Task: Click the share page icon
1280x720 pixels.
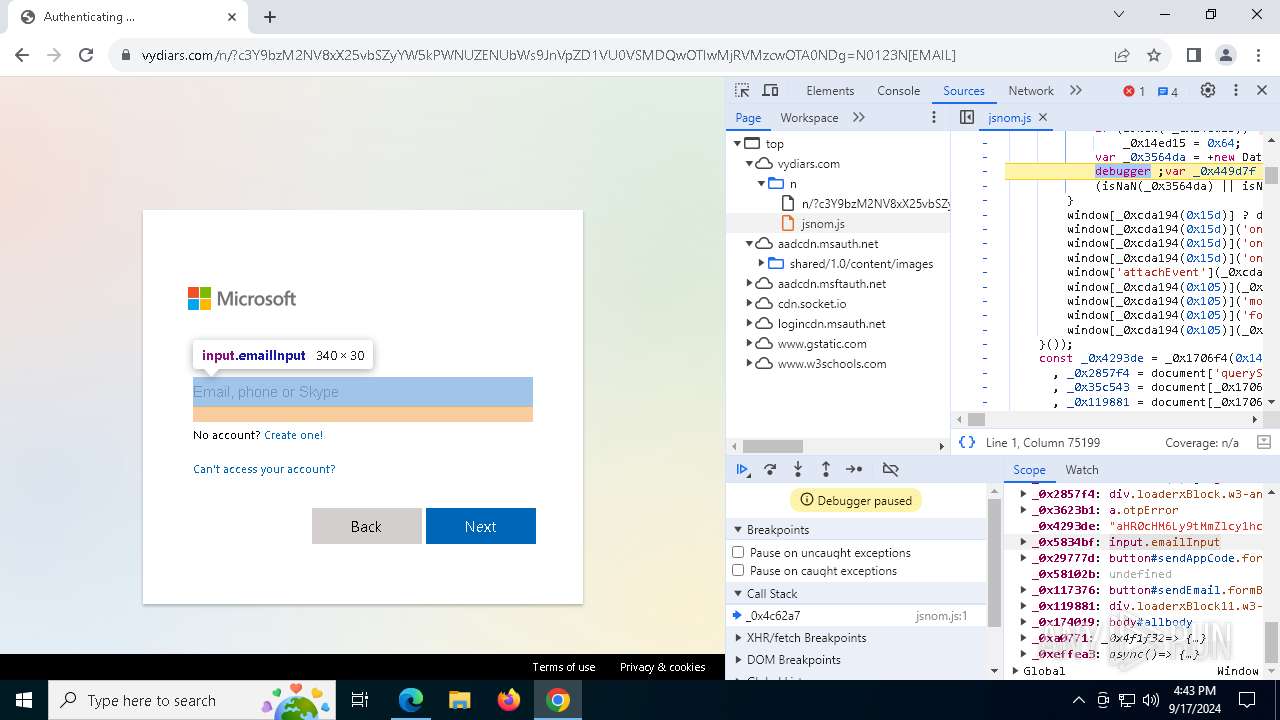Action: coord(1122,55)
